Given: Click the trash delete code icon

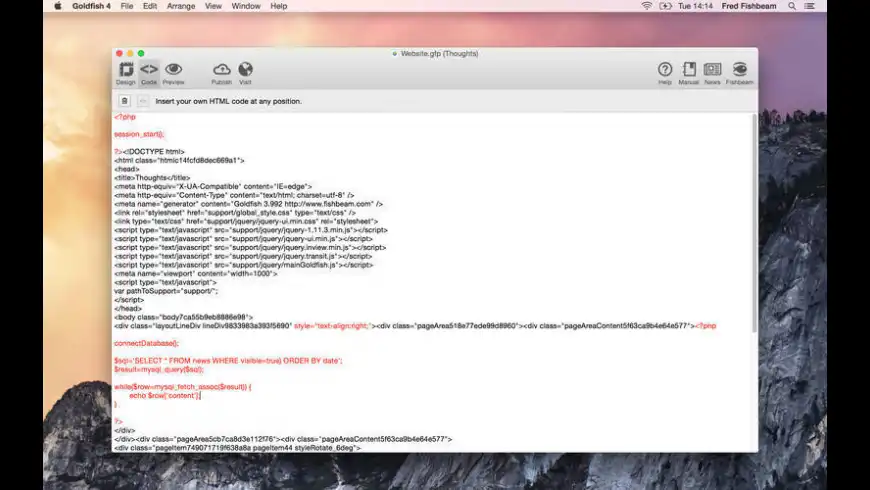Looking at the screenshot, I should (124, 101).
